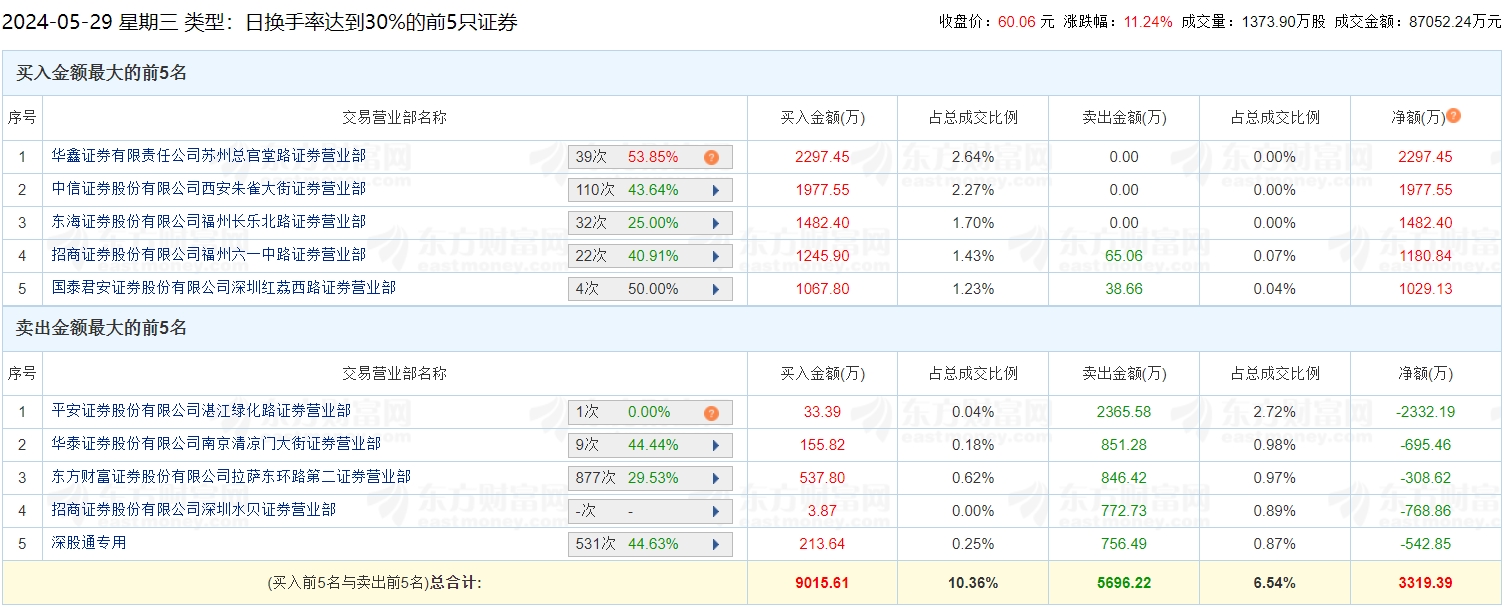This screenshot has height=608, width=1505.
Task: Click the 卖出金额最大的前5名 section header
Action: pos(102,328)
